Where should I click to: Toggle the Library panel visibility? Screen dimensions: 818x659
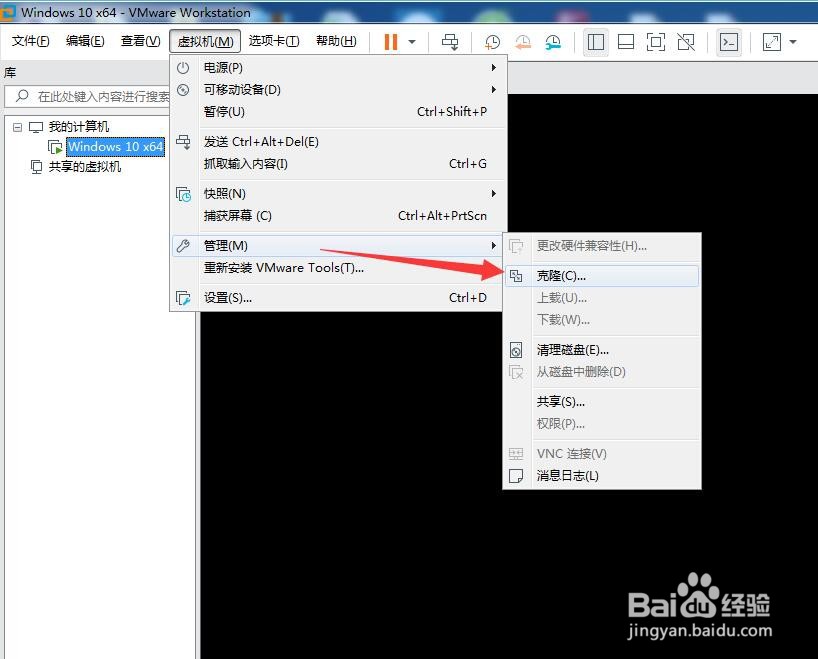(x=596, y=42)
